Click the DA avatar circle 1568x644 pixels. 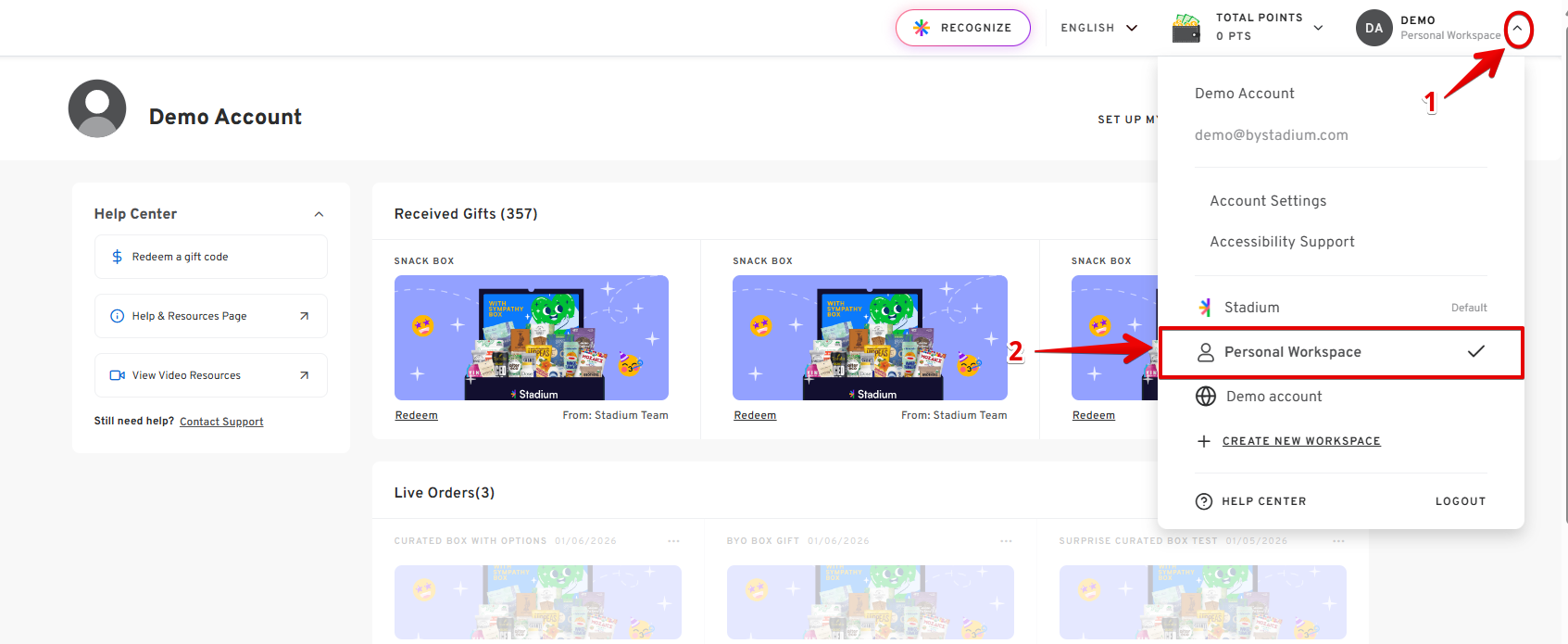coord(1374,28)
